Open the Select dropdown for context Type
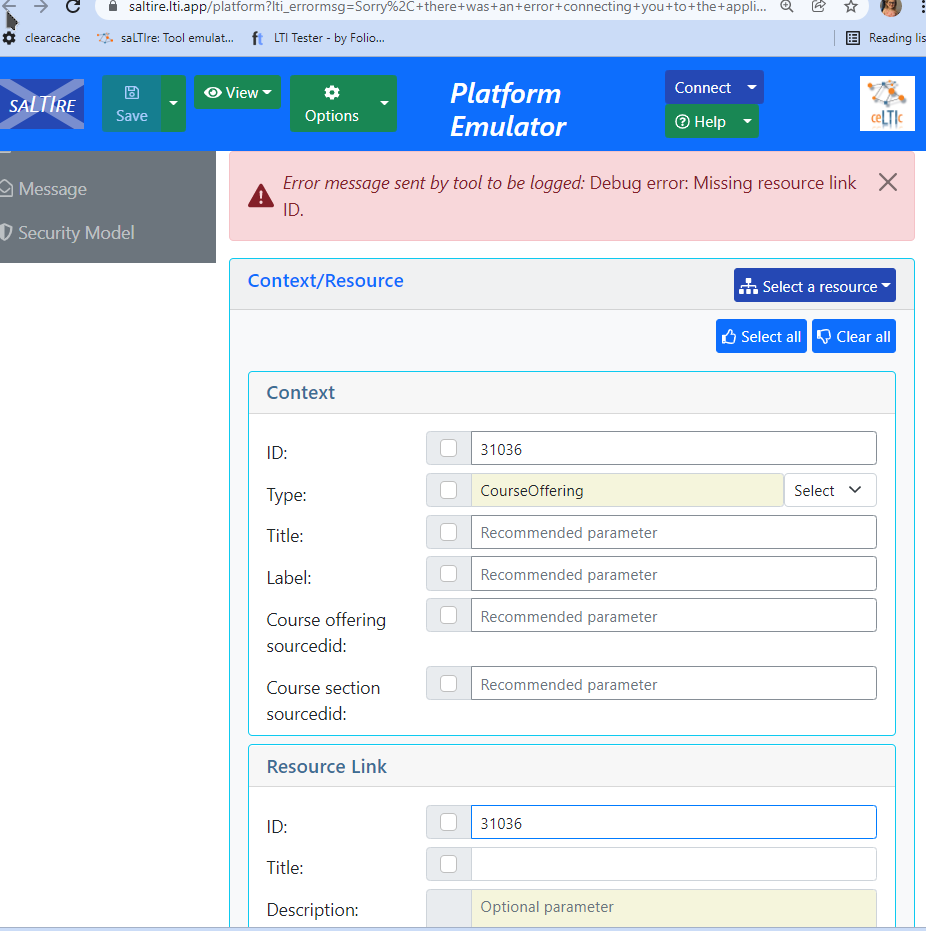Screen dimensions: 926x931 point(830,490)
